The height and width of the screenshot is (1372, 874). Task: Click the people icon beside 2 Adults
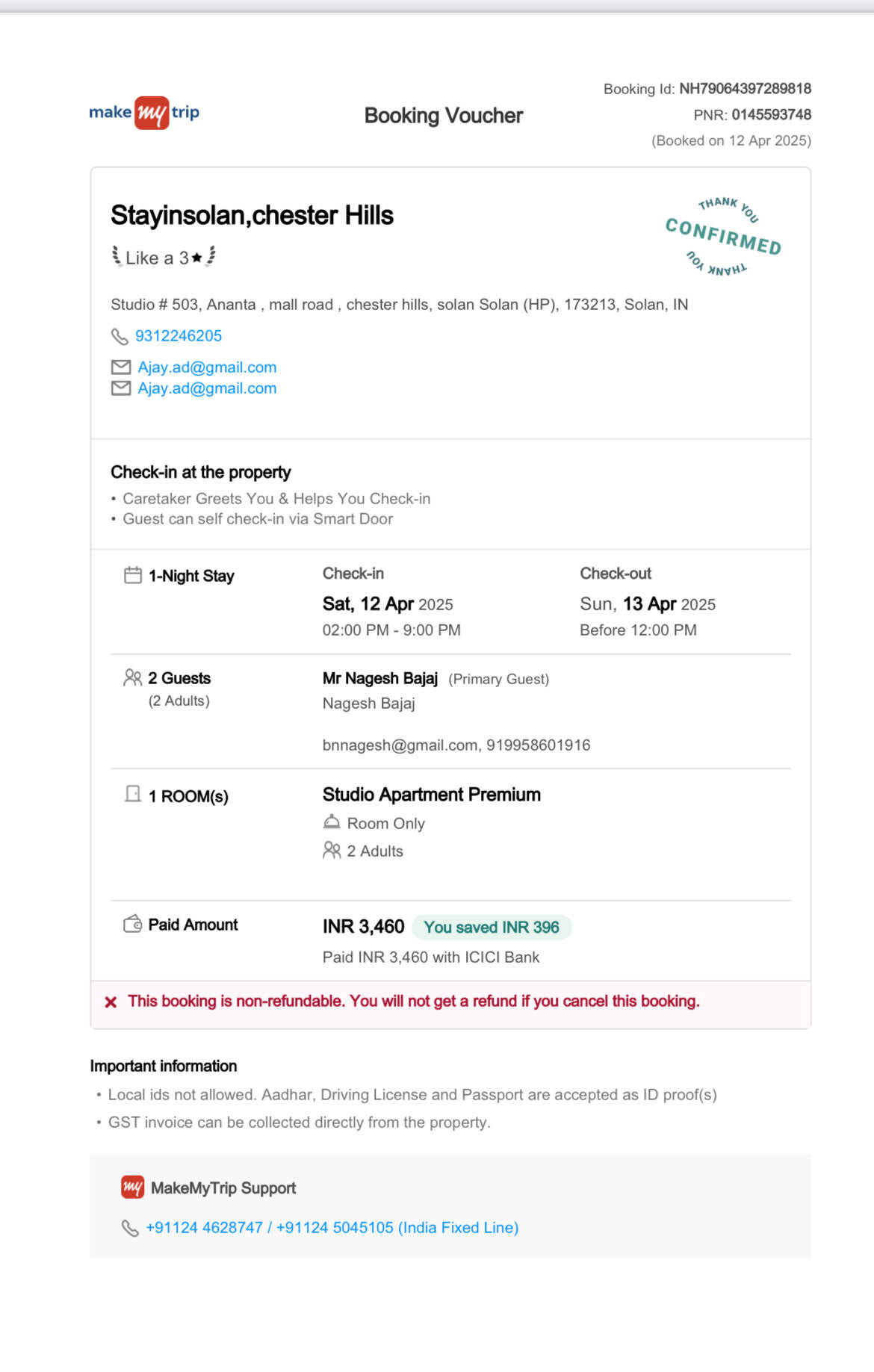click(332, 850)
